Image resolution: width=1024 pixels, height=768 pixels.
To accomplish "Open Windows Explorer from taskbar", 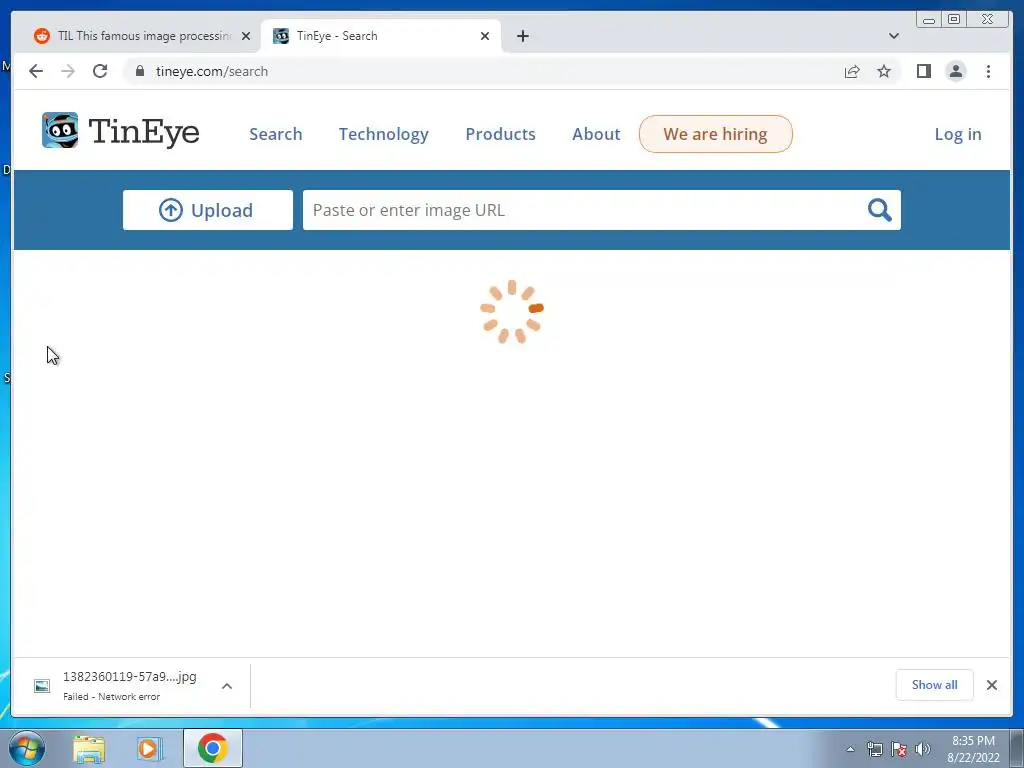I will click(89, 748).
